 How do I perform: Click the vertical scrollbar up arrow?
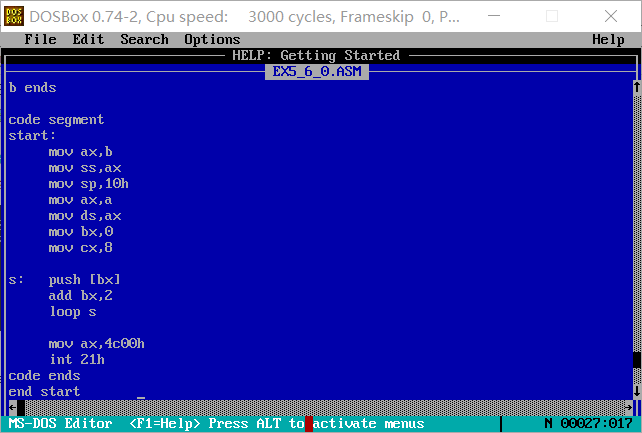point(637,88)
